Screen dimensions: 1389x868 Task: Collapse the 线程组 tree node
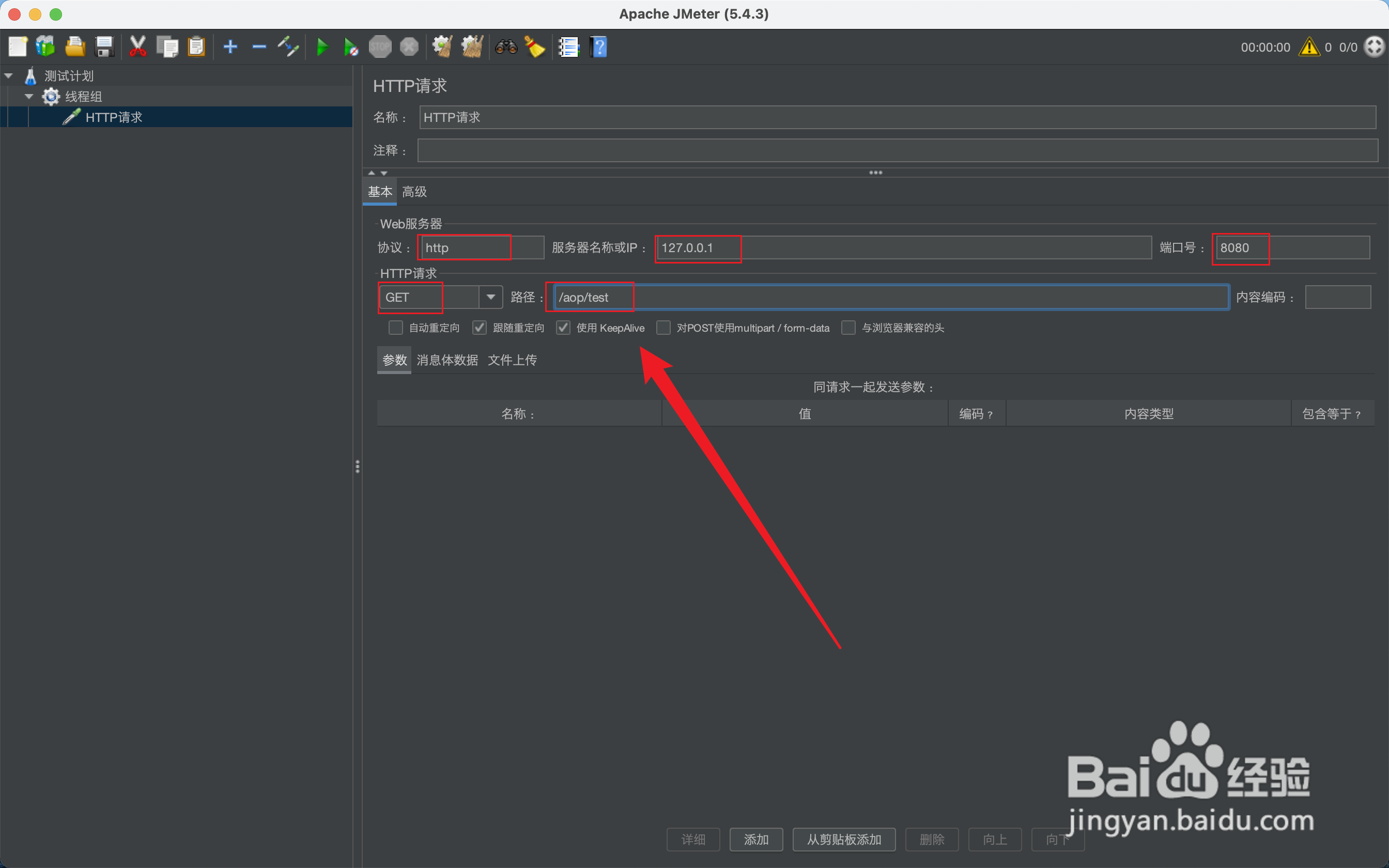click(29, 97)
